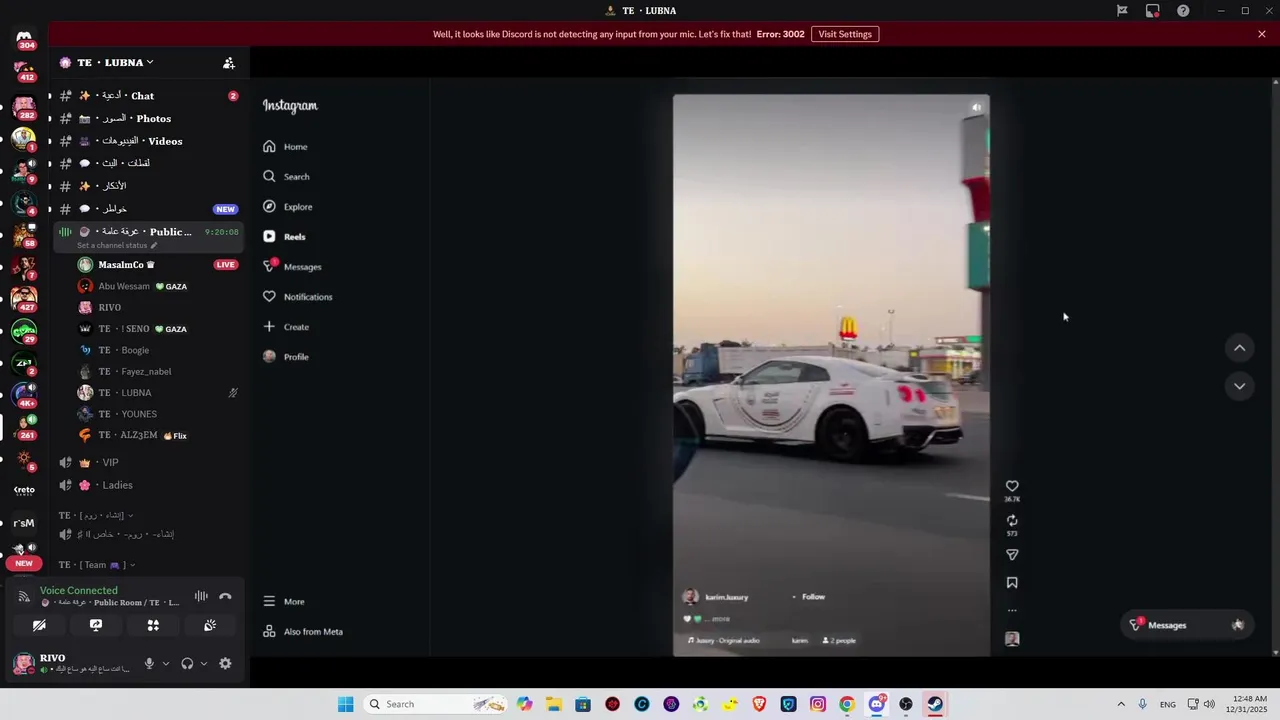
Task: Click Windows Start button
Action: tap(345, 704)
